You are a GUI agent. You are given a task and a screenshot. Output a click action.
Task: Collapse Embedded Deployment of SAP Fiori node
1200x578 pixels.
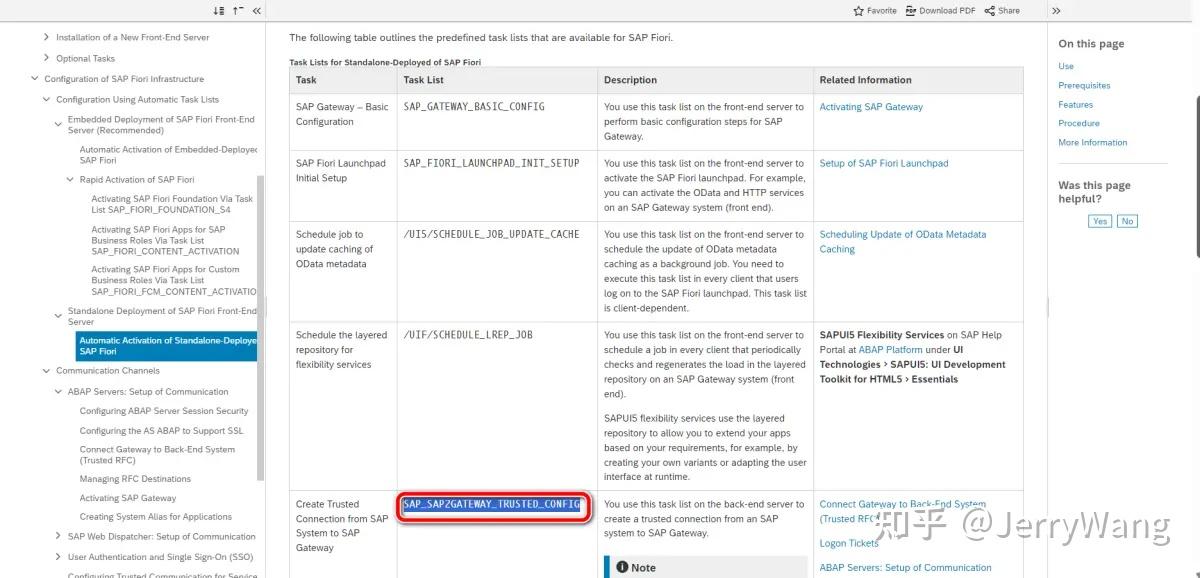click(58, 124)
